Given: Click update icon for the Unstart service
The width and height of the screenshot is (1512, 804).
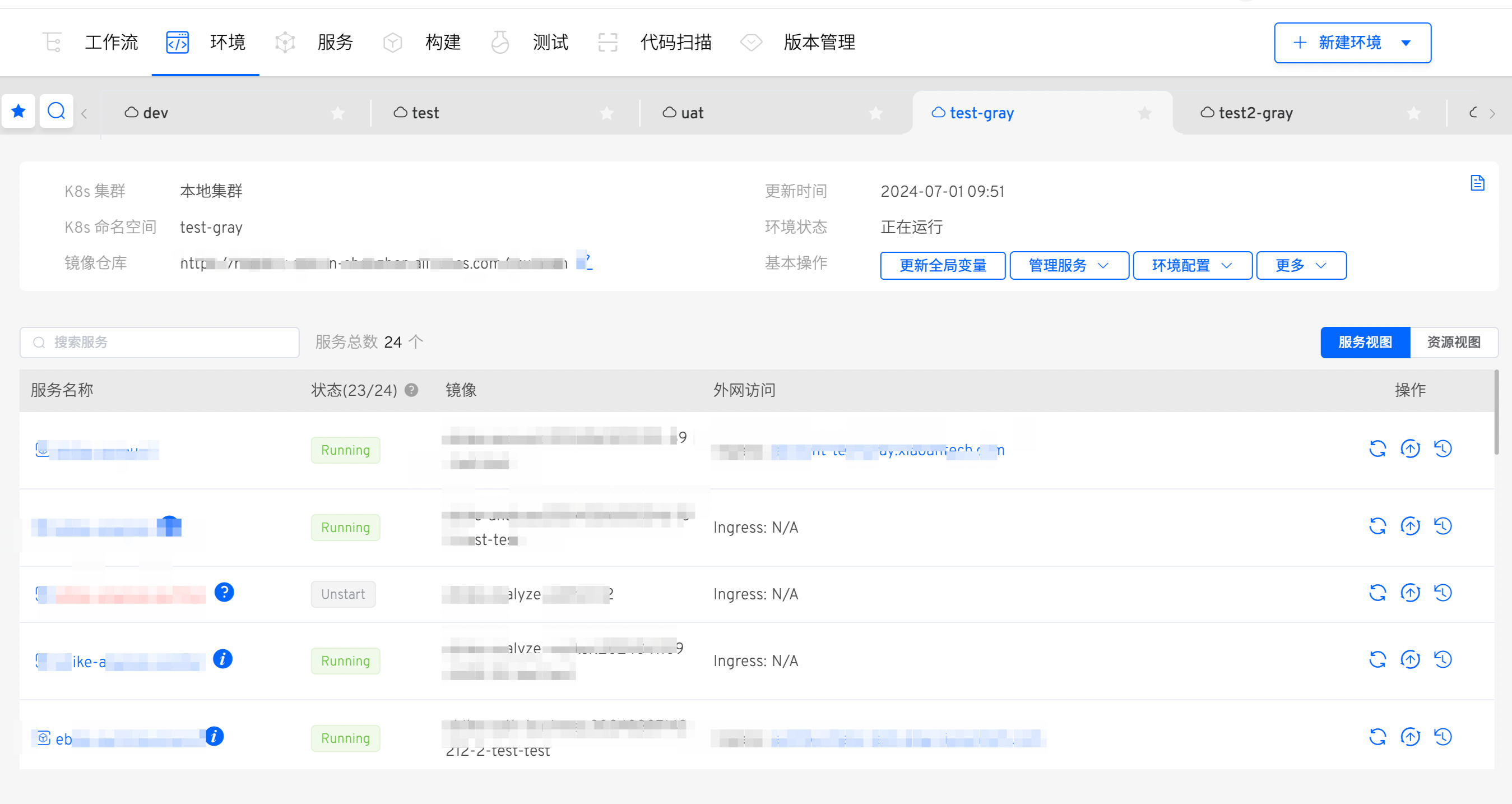Looking at the screenshot, I should click(x=1410, y=593).
